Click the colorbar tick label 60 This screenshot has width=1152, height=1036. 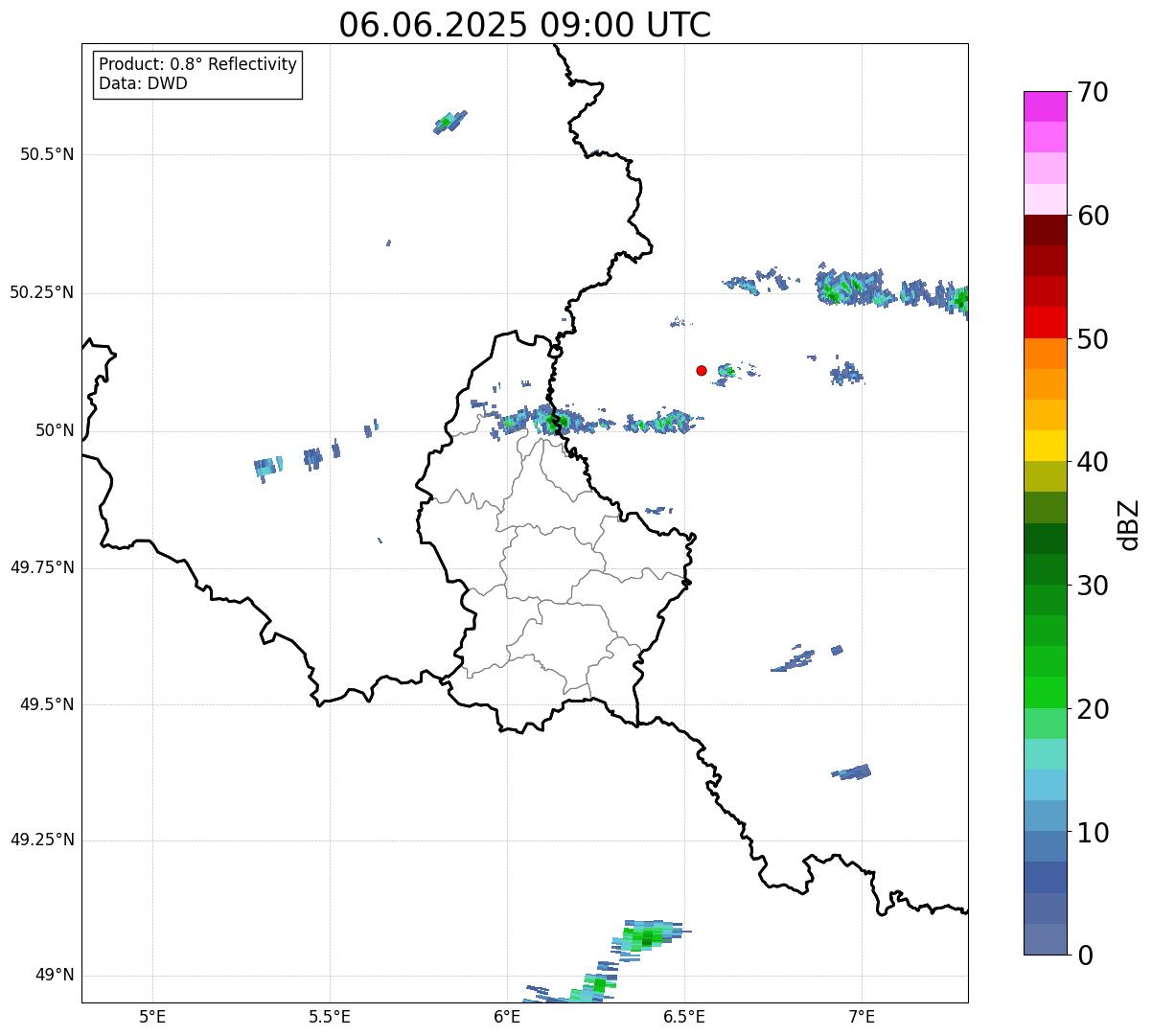point(1093,216)
